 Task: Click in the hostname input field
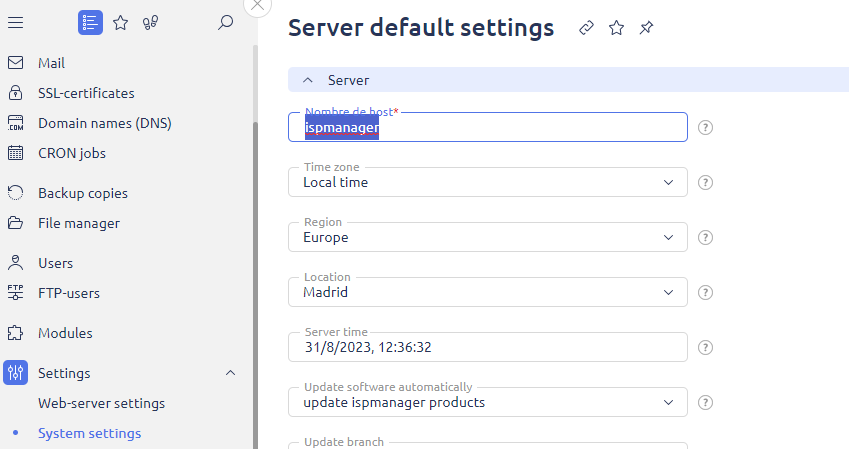(487, 127)
